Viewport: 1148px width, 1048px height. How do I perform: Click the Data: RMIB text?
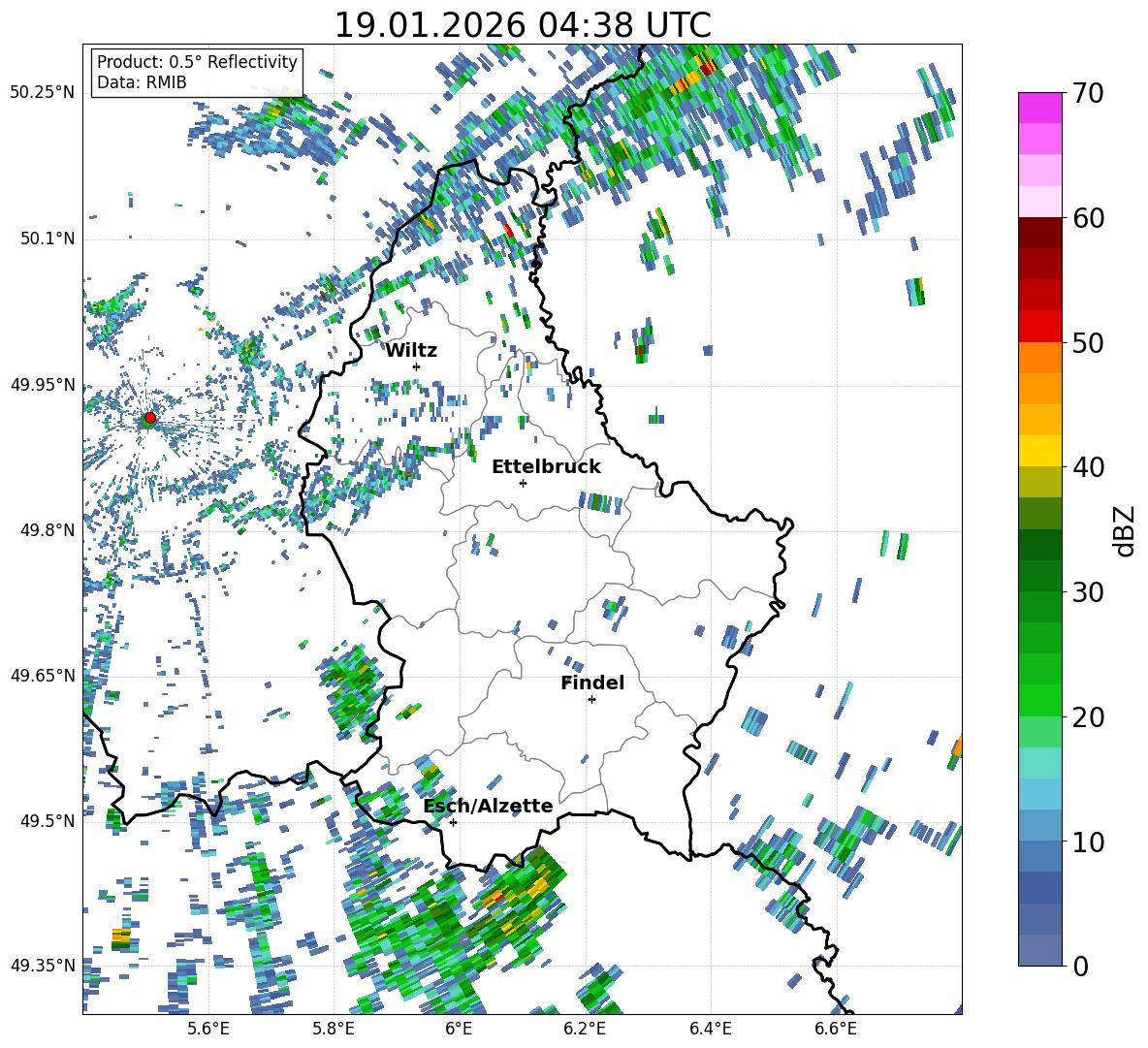[142, 82]
